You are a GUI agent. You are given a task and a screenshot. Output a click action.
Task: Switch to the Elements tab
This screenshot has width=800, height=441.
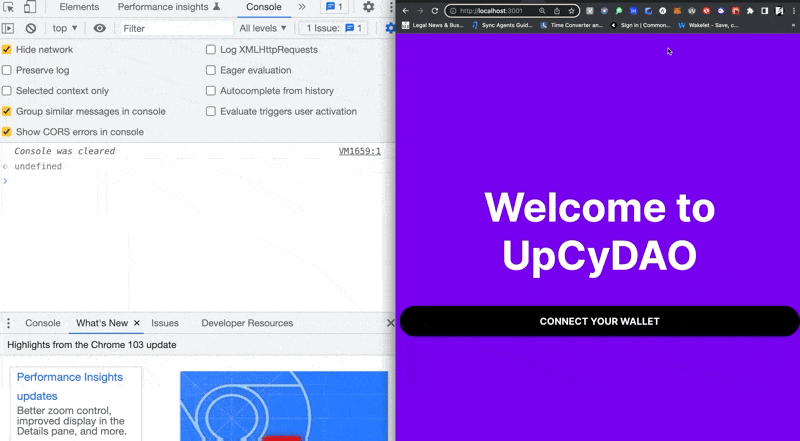click(79, 7)
